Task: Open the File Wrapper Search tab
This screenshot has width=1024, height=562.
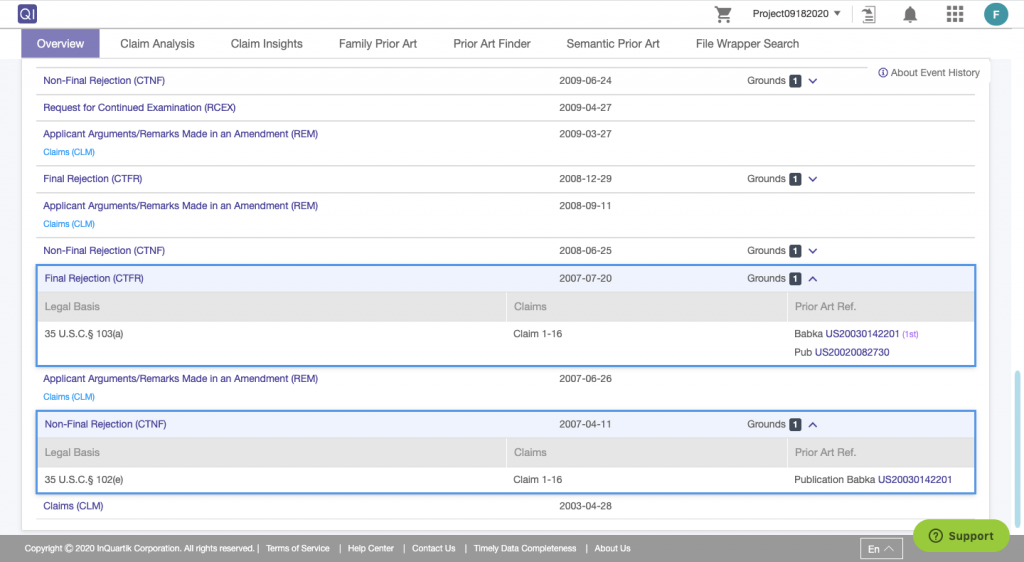Action: (747, 44)
